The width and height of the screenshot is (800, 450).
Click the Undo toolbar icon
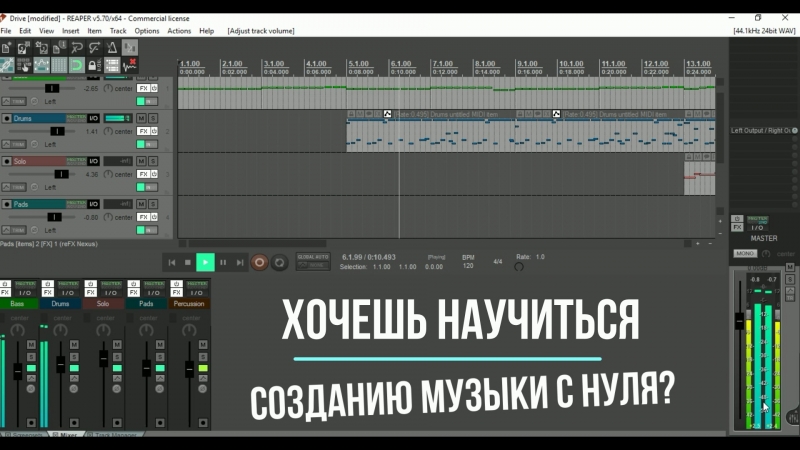tap(77, 48)
